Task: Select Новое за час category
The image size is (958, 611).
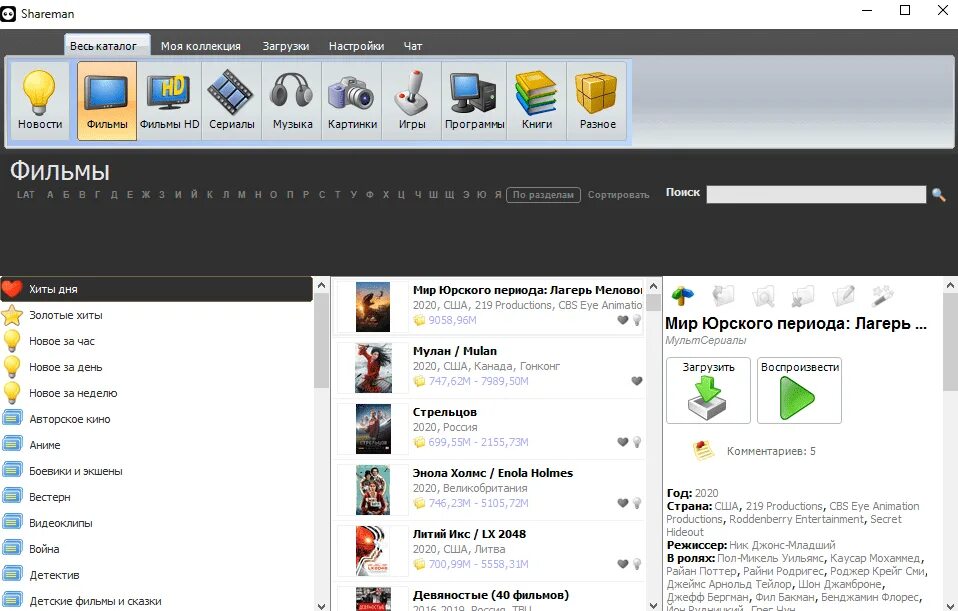Action: (156, 341)
